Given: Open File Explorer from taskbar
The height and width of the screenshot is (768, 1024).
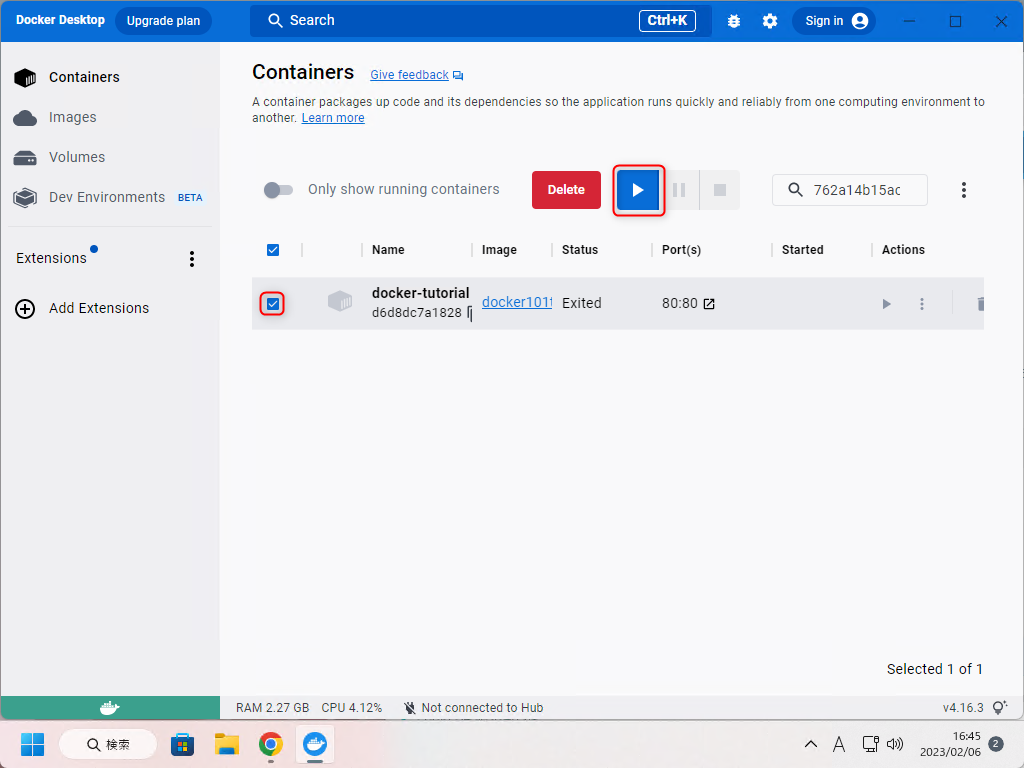Looking at the screenshot, I should click(227, 744).
